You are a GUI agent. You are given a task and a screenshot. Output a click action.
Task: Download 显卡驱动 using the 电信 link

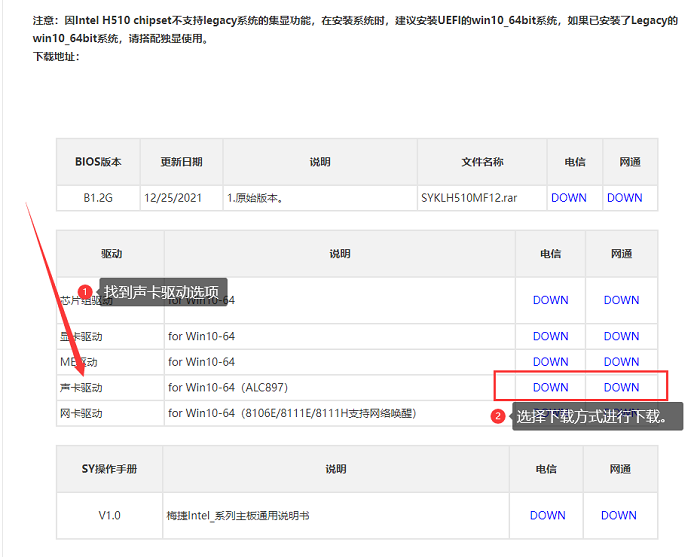(x=550, y=336)
